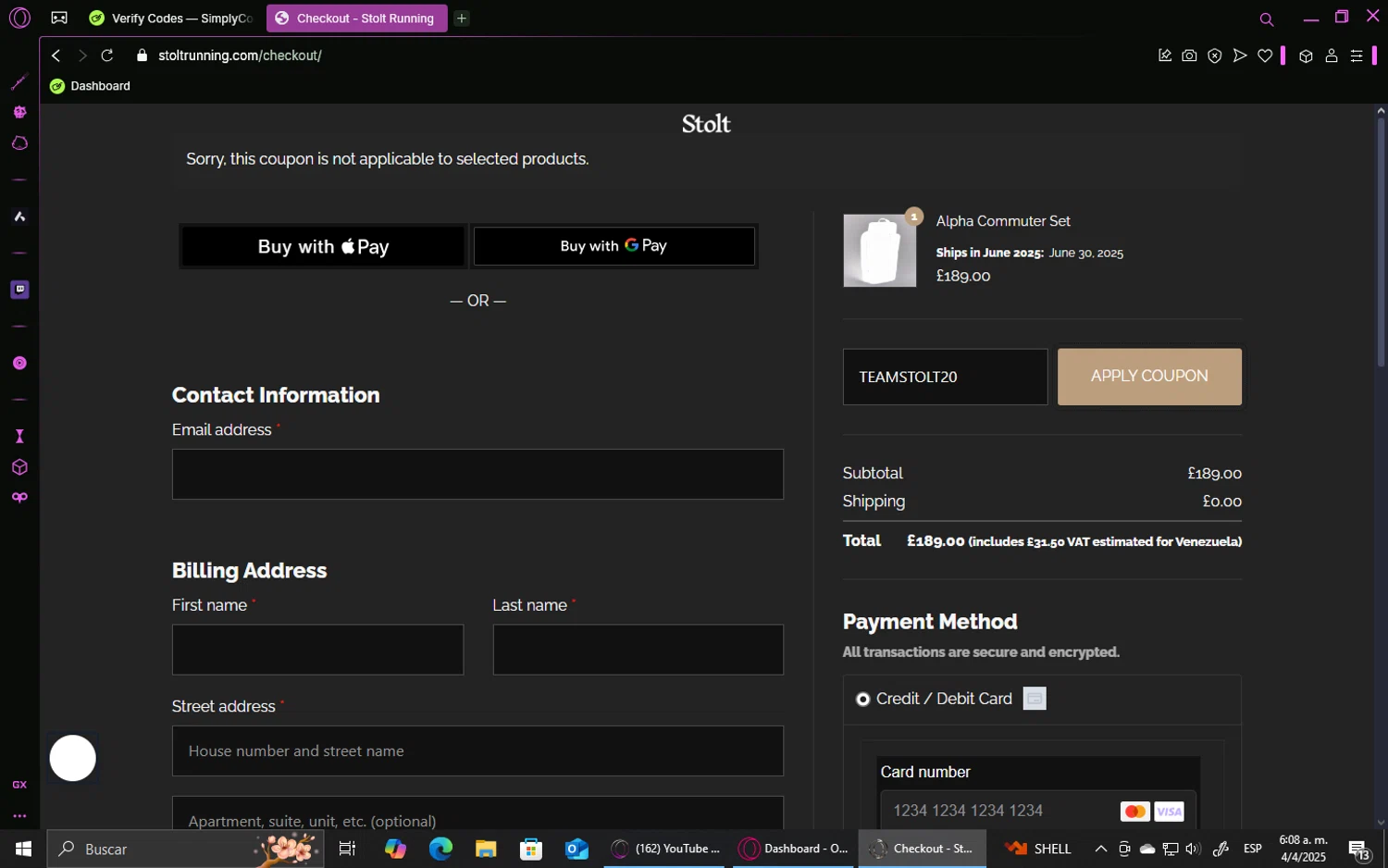Image resolution: width=1388 pixels, height=868 pixels.
Task: Switch to the YouTube taskbar window
Action: [x=666, y=849]
